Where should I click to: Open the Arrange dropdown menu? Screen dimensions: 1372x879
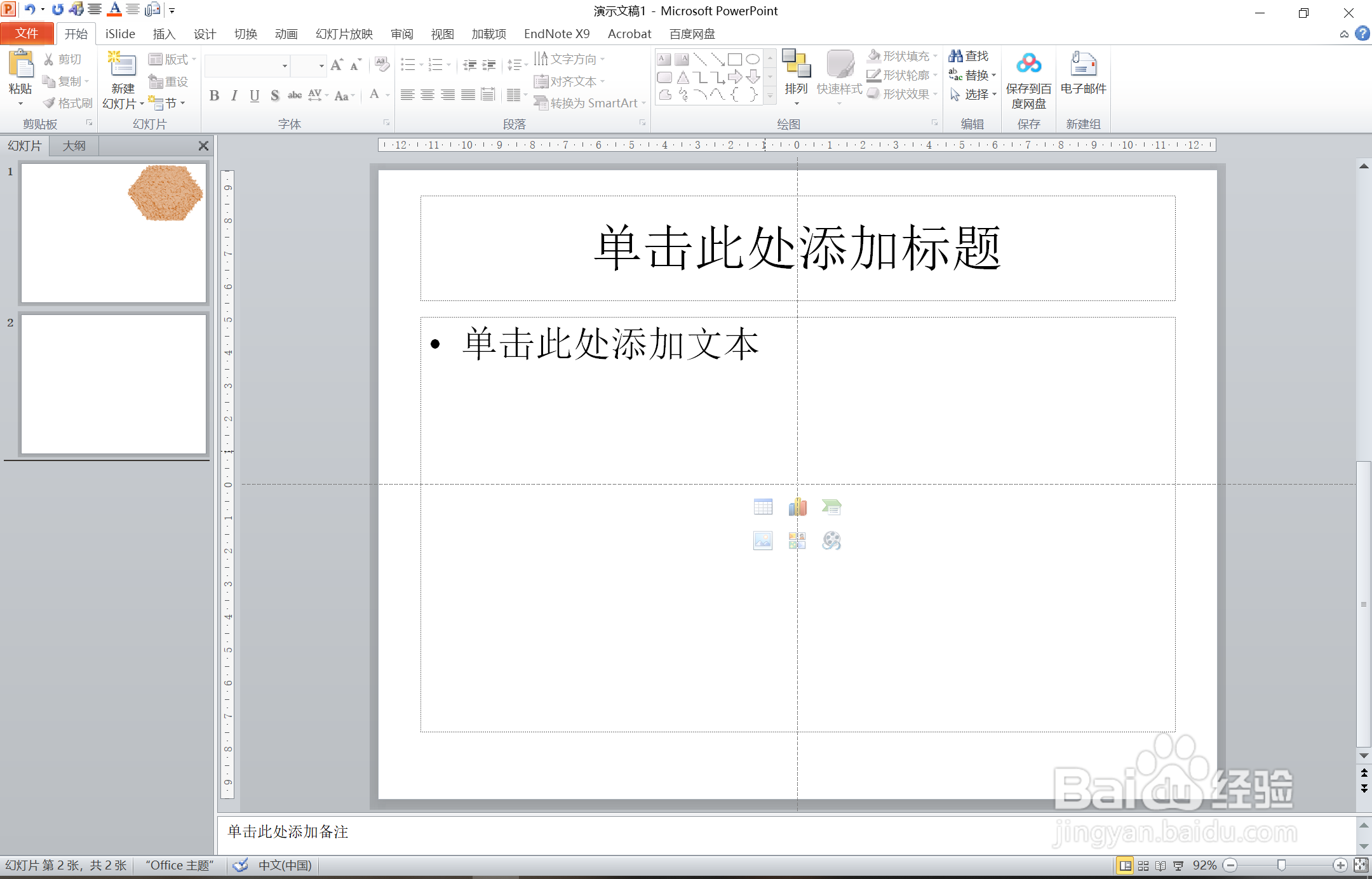pos(796,89)
